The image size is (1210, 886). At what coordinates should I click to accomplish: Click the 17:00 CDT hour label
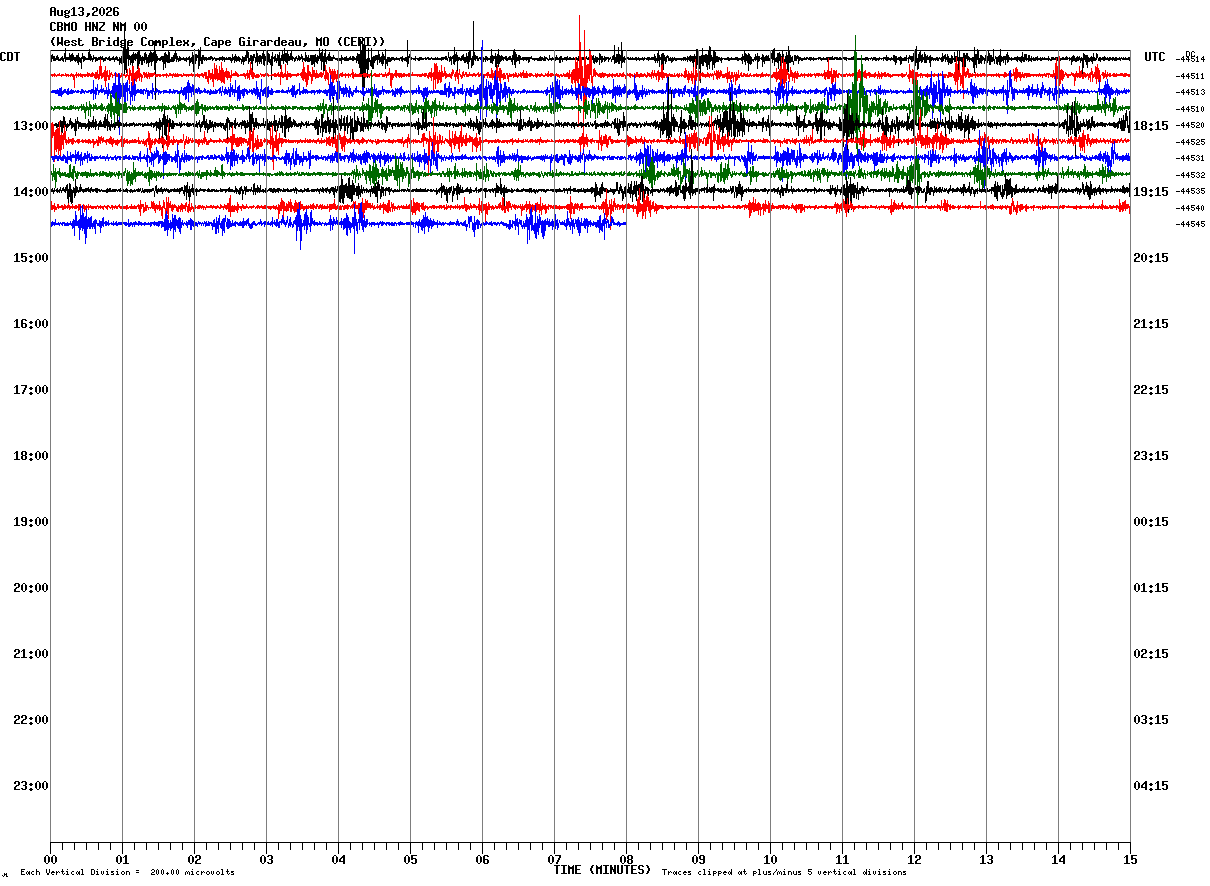click(31, 390)
